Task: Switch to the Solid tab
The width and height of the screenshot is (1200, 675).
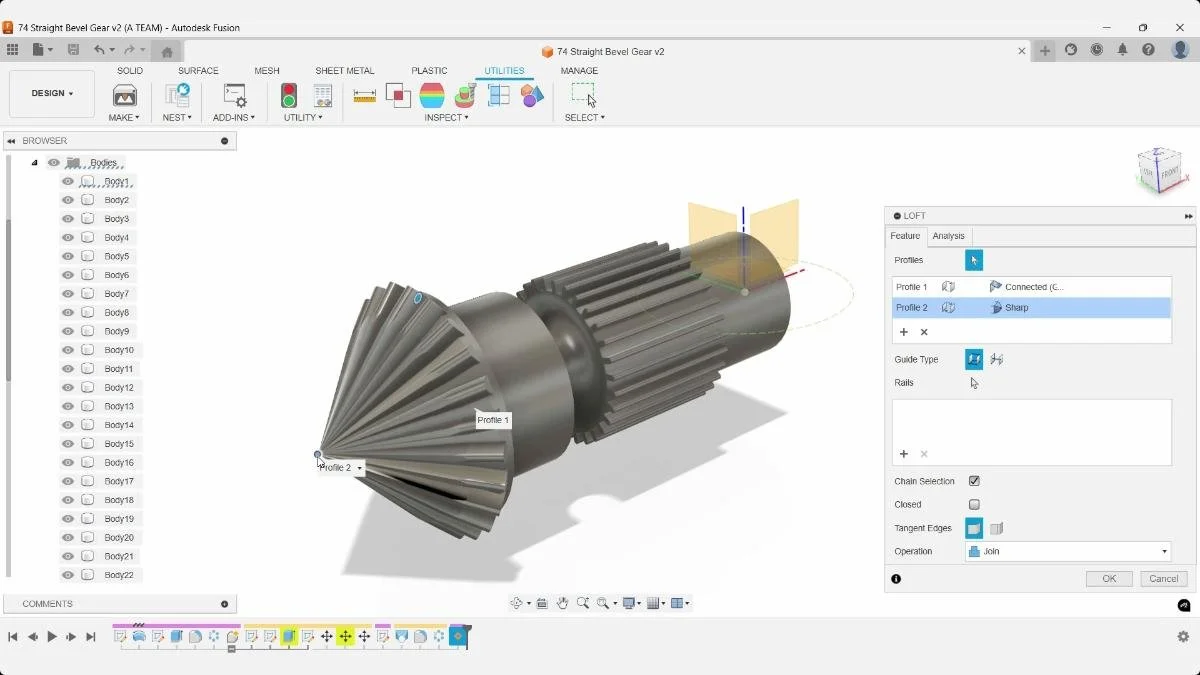Action: point(130,71)
